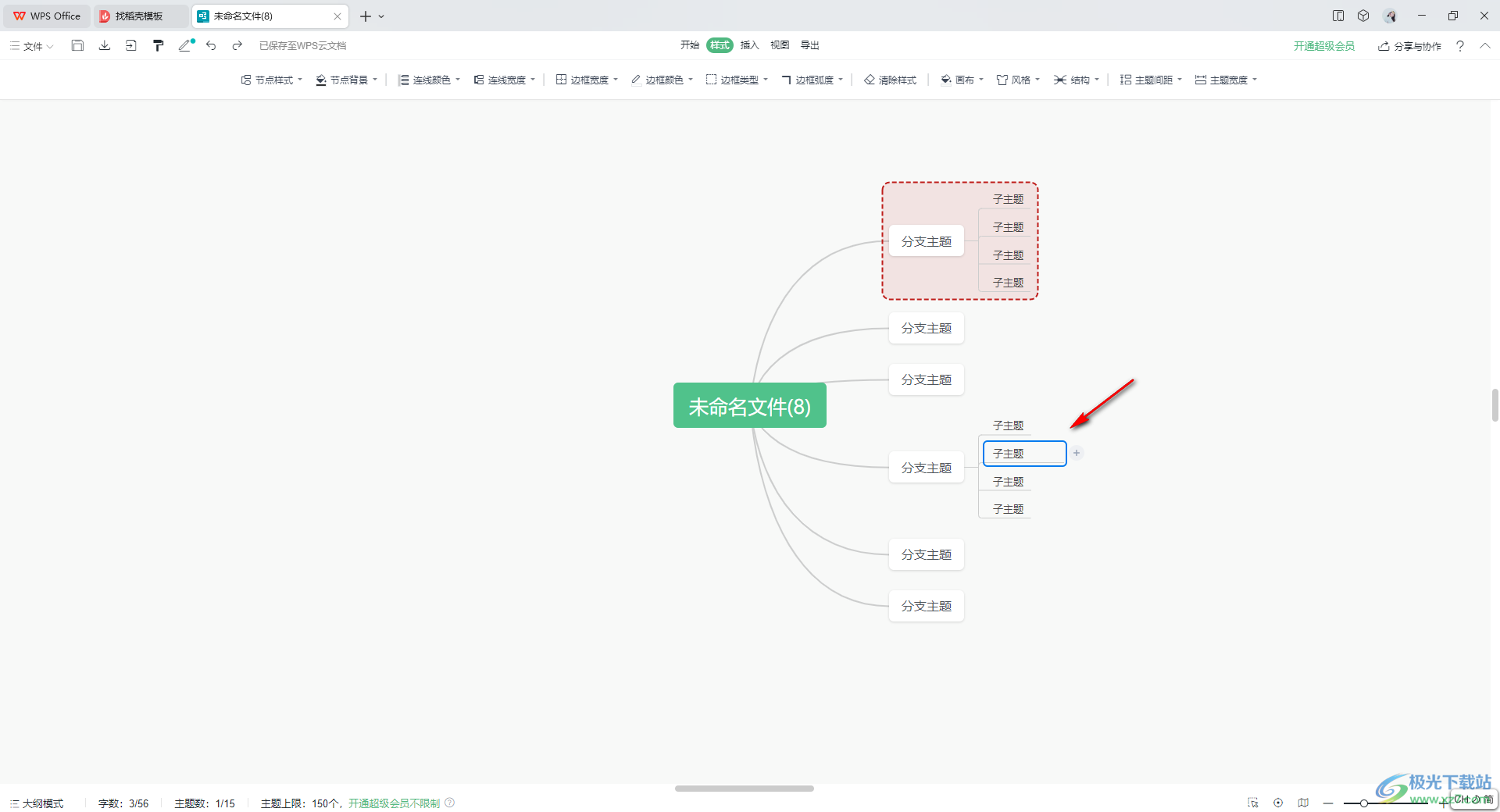1500x812 pixels.
Task: Open the help question mark icon
Action: [1459, 46]
